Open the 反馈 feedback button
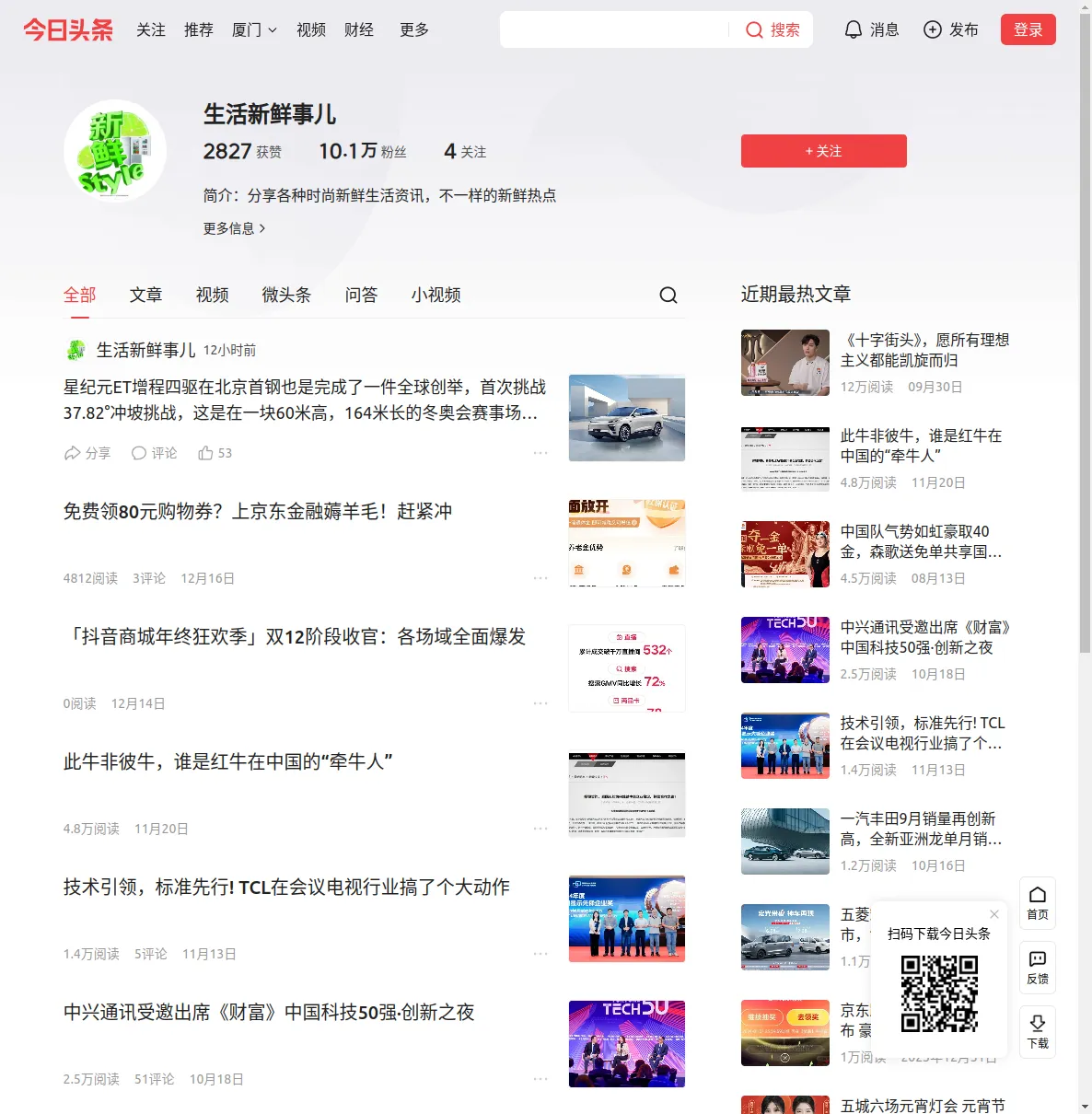Image resolution: width=1092 pixels, height=1114 pixels. coord(1038,968)
